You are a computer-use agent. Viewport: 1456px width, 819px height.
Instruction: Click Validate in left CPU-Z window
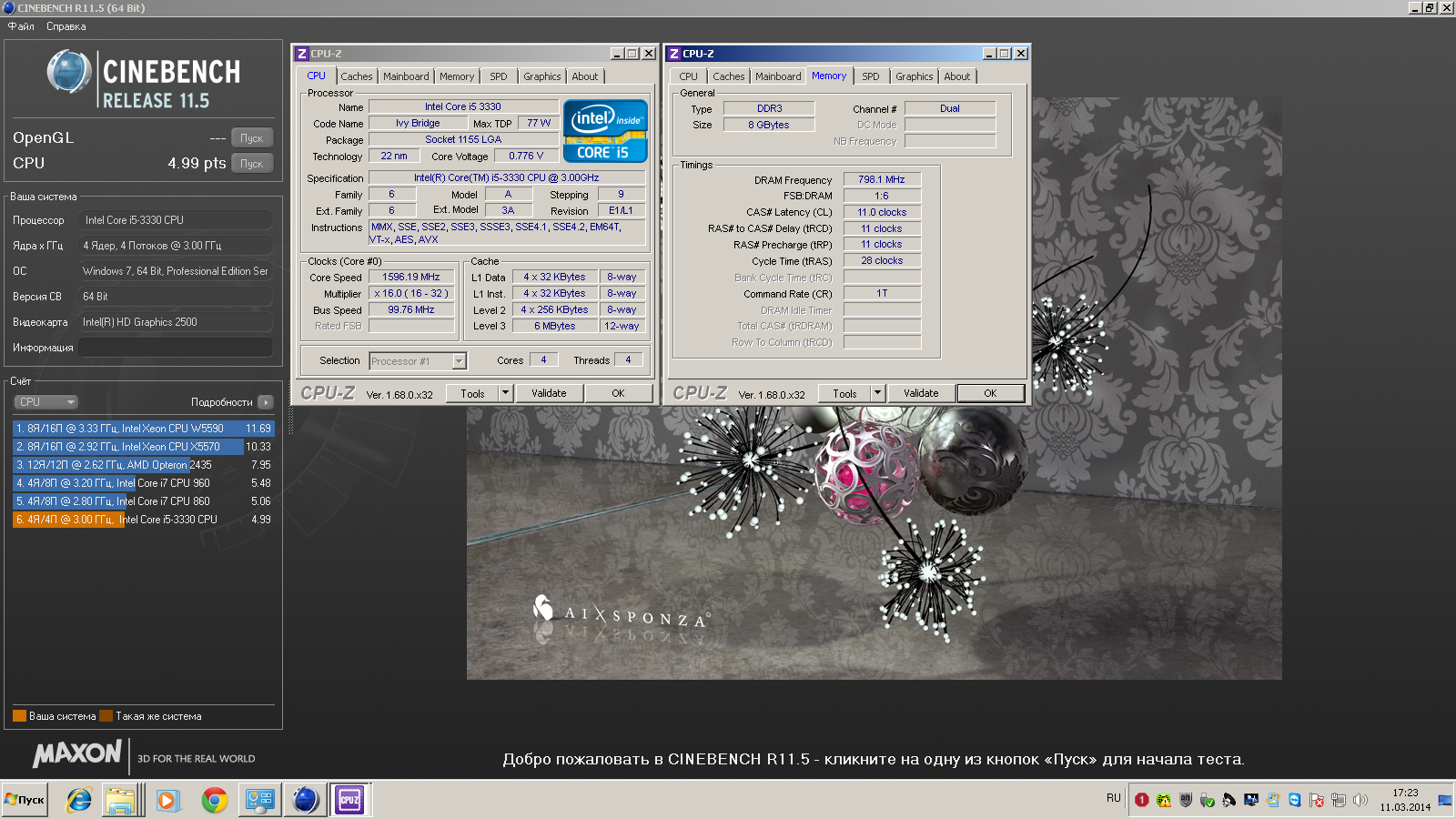pyautogui.click(x=549, y=393)
